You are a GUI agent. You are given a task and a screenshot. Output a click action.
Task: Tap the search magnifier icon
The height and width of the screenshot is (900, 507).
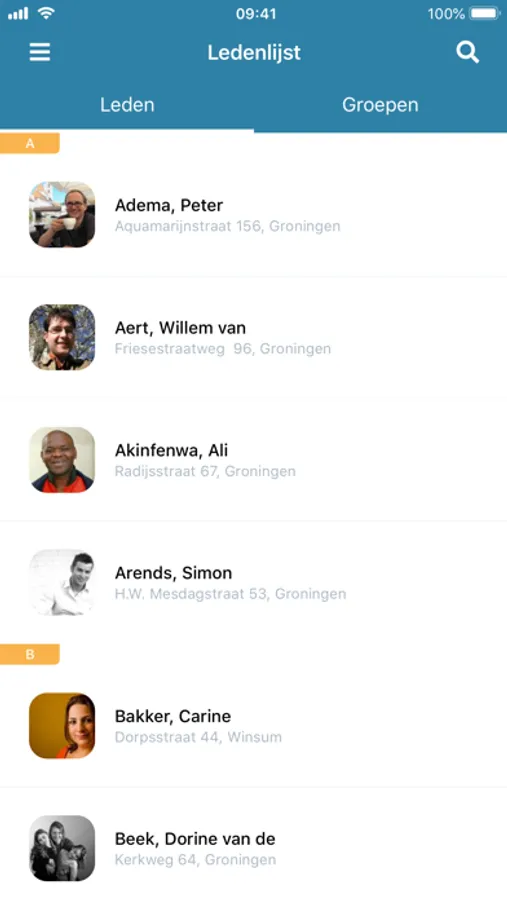point(467,52)
